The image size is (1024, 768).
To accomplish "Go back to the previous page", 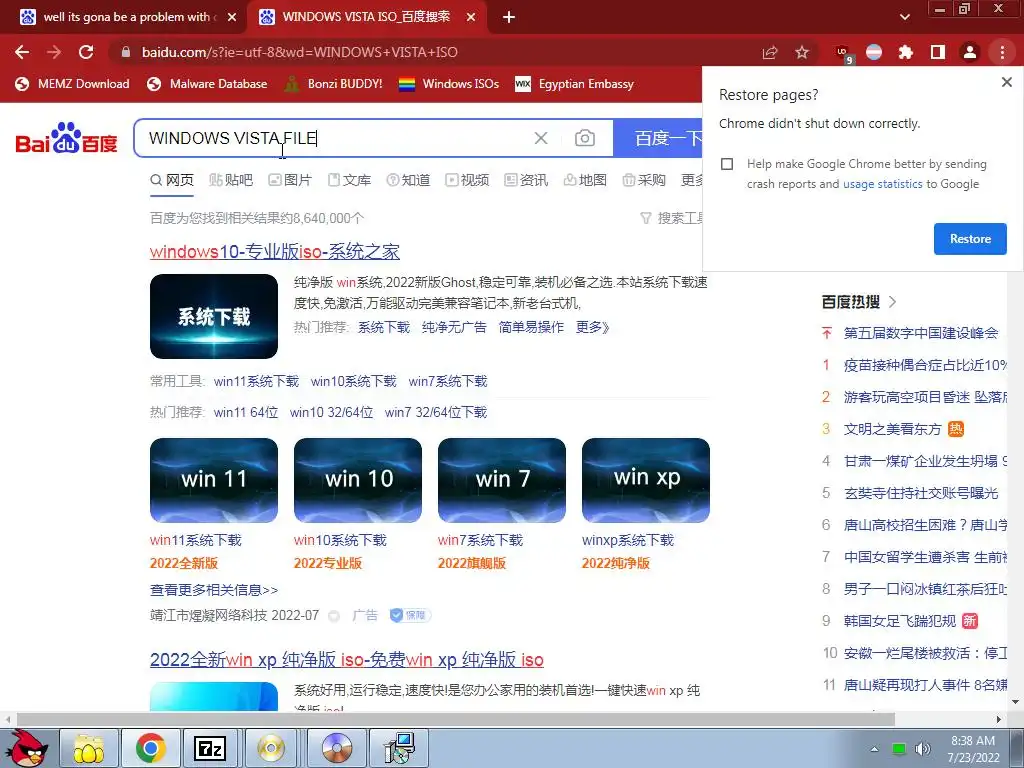I will pos(22,52).
